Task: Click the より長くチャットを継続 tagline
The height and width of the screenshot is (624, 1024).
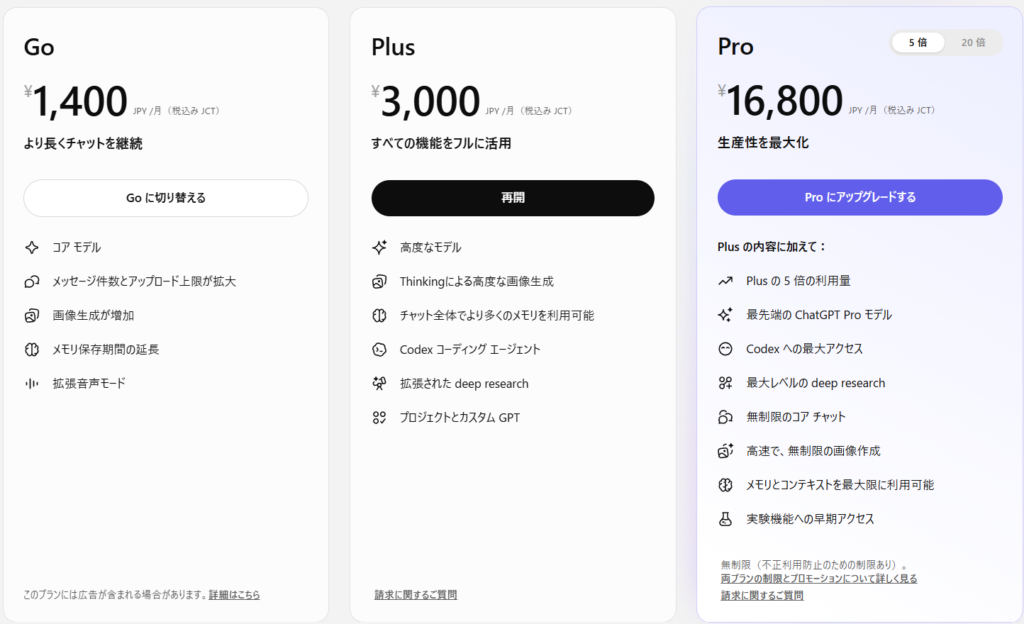Action: [x=83, y=144]
